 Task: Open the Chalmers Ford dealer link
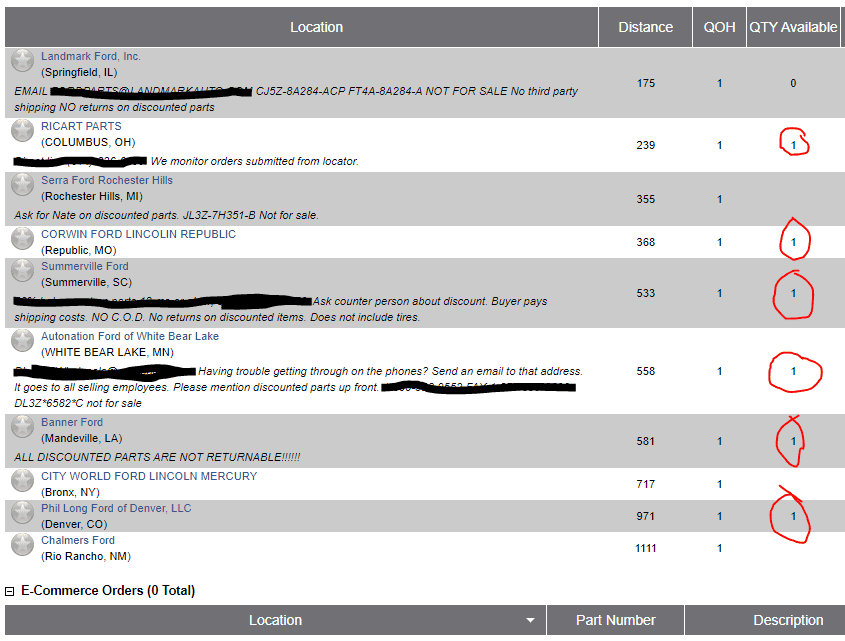coord(78,540)
